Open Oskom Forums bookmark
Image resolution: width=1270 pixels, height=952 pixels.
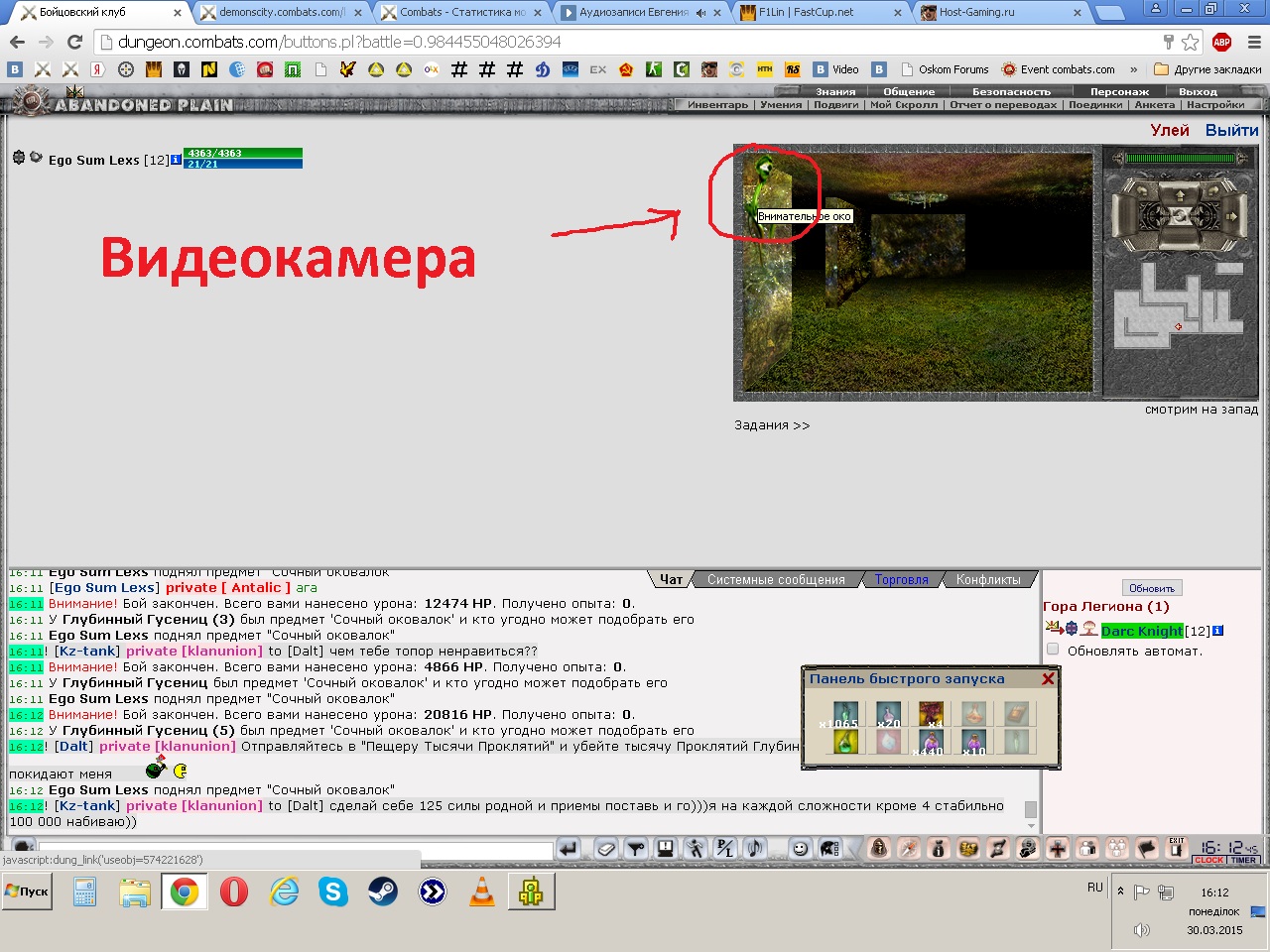[945, 69]
